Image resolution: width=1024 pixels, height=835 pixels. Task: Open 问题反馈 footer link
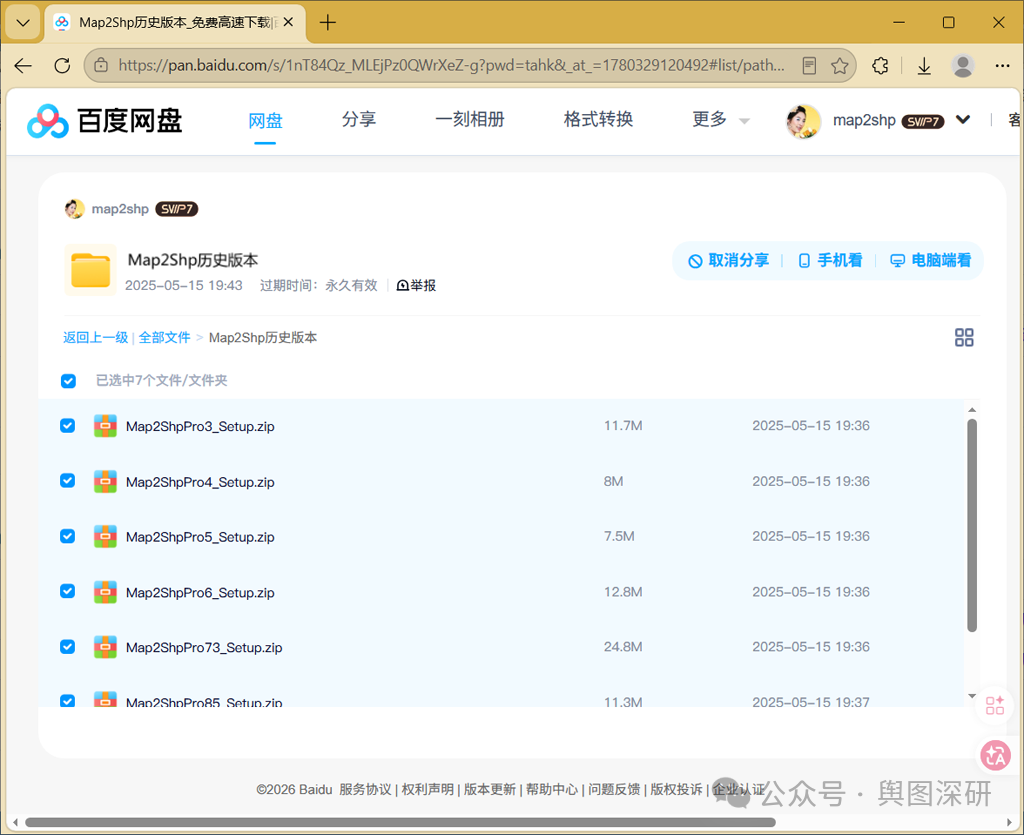614,789
